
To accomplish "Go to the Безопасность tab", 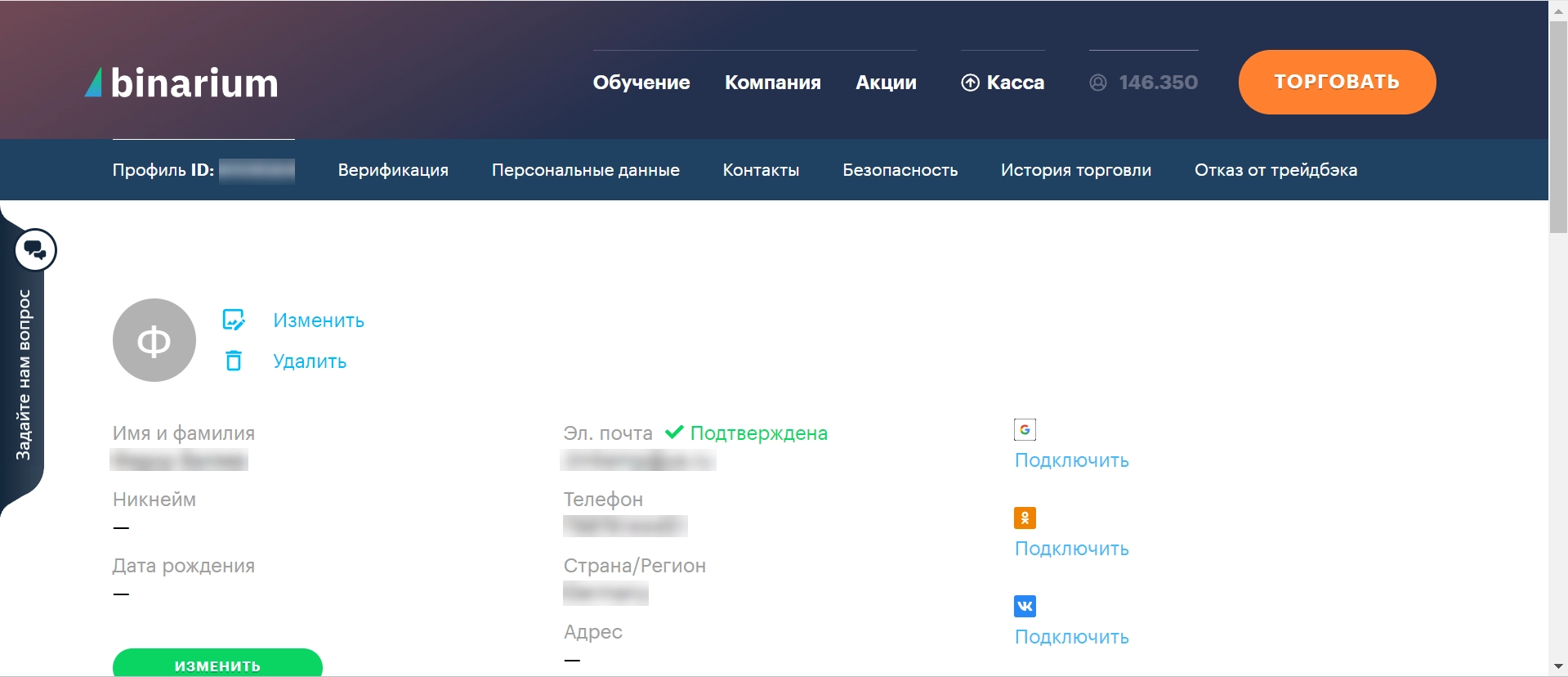I will click(x=900, y=170).
